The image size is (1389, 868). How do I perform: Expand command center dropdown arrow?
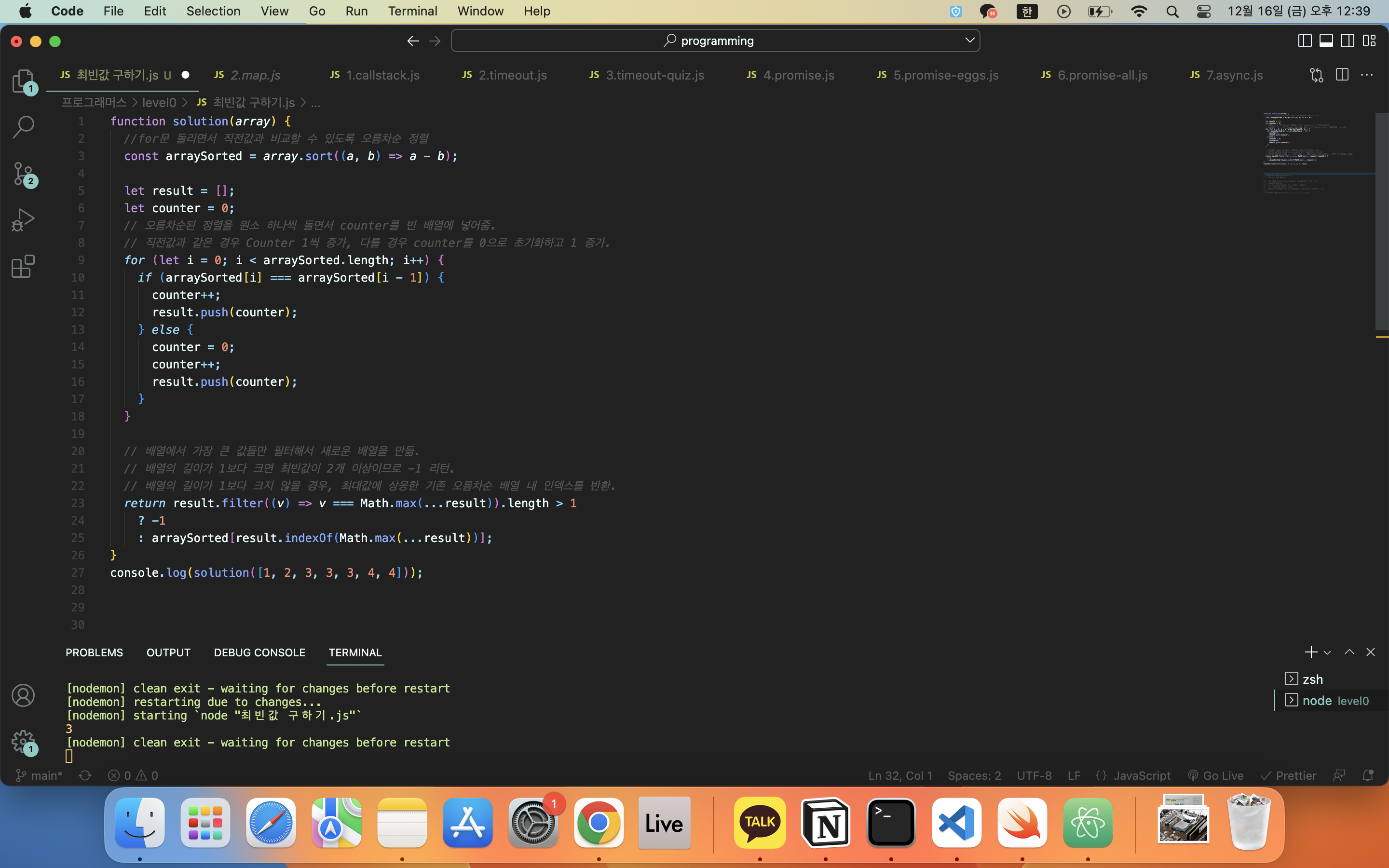point(969,40)
